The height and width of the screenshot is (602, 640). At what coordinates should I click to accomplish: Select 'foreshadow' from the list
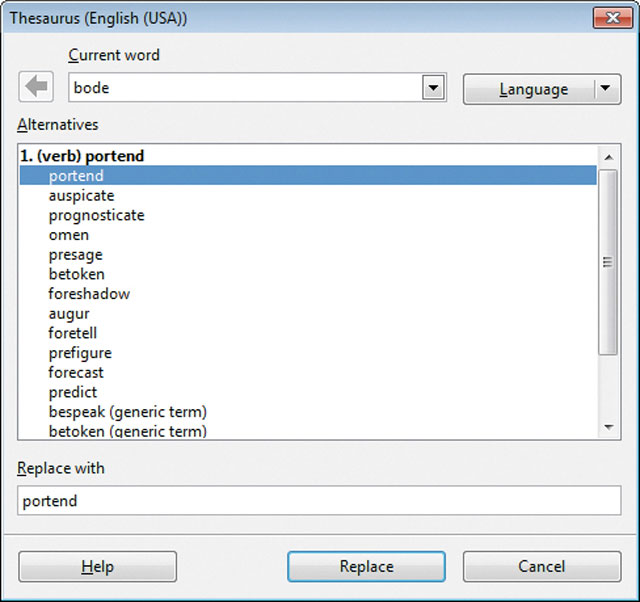pos(89,294)
